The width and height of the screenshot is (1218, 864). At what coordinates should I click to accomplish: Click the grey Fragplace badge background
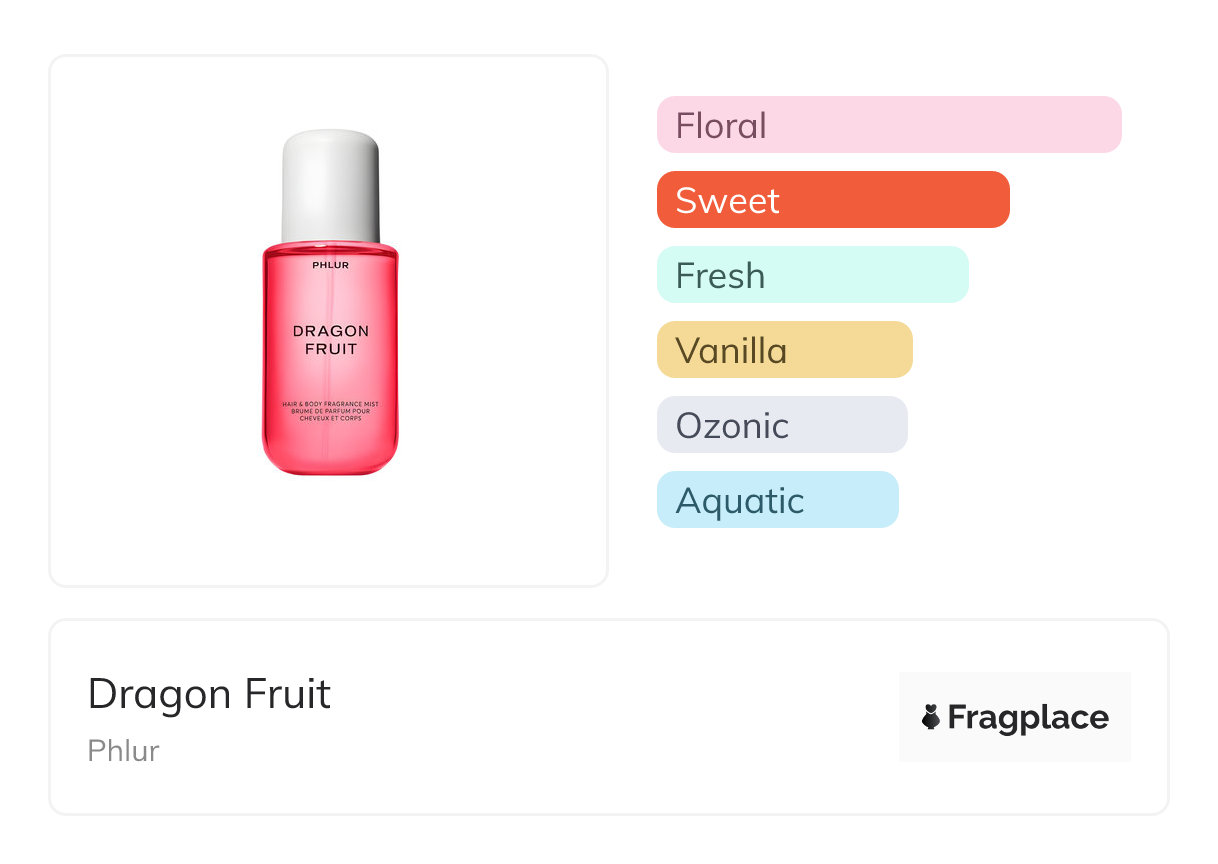1015,687
